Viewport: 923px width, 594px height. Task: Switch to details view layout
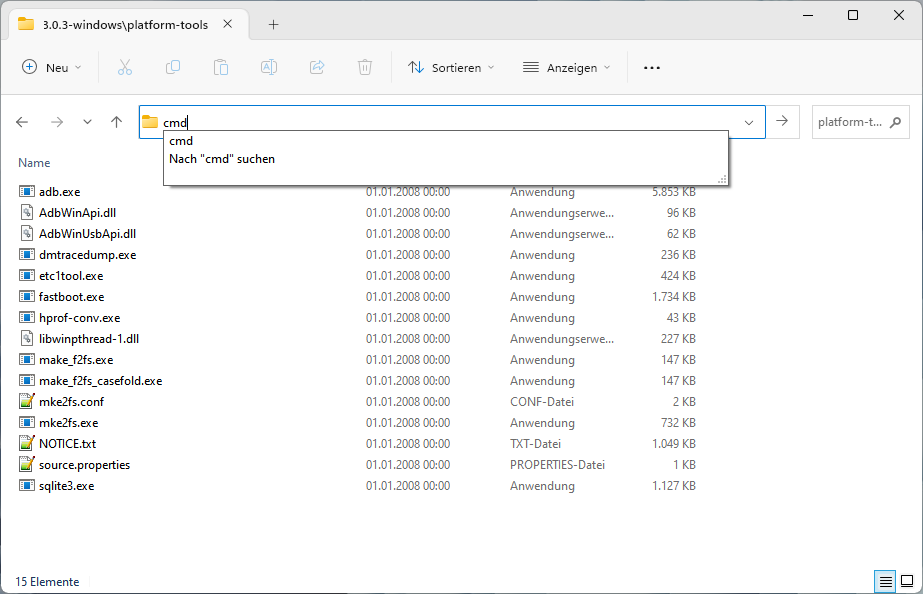885,581
